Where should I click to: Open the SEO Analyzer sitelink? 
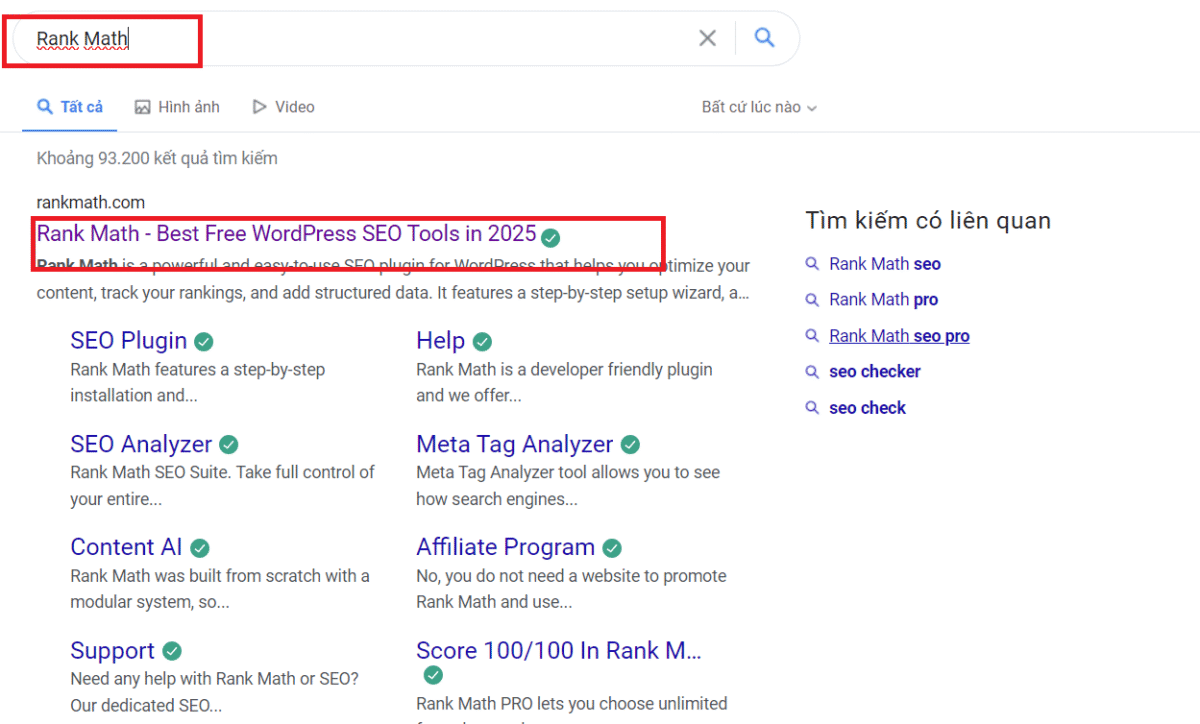pyautogui.click(x=141, y=444)
